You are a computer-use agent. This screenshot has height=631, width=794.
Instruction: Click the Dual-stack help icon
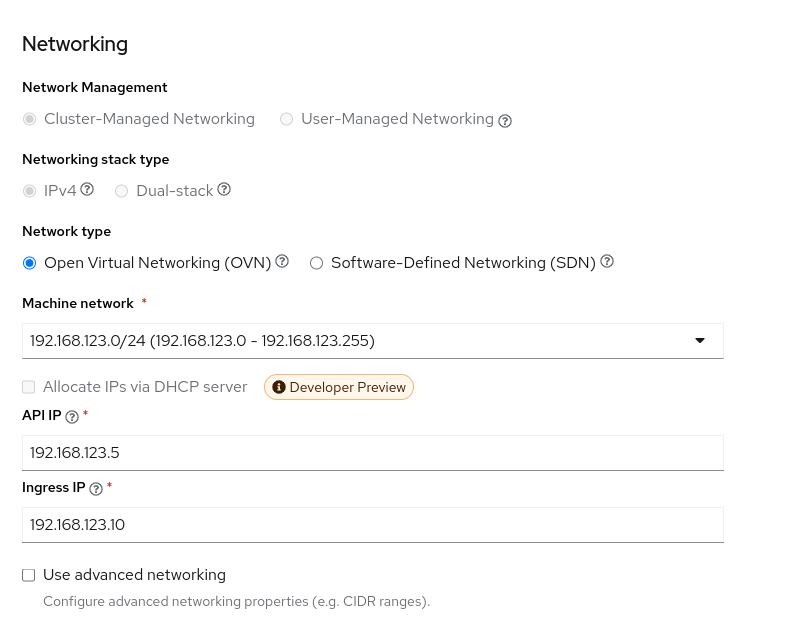click(x=224, y=189)
